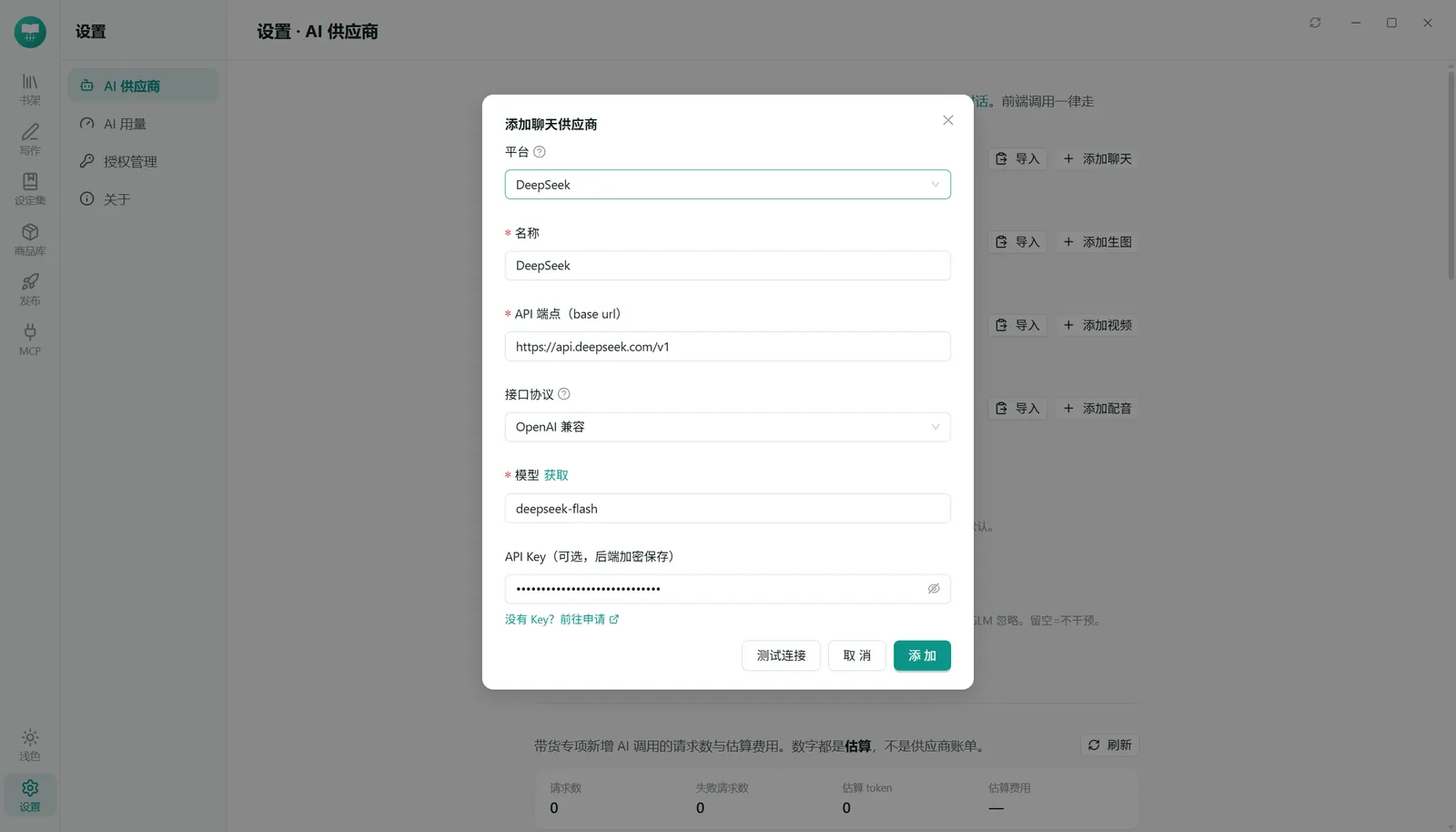Click the refresh icon in title bar
Image resolution: width=1456 pixels, height=832 pixels.
1315,23
